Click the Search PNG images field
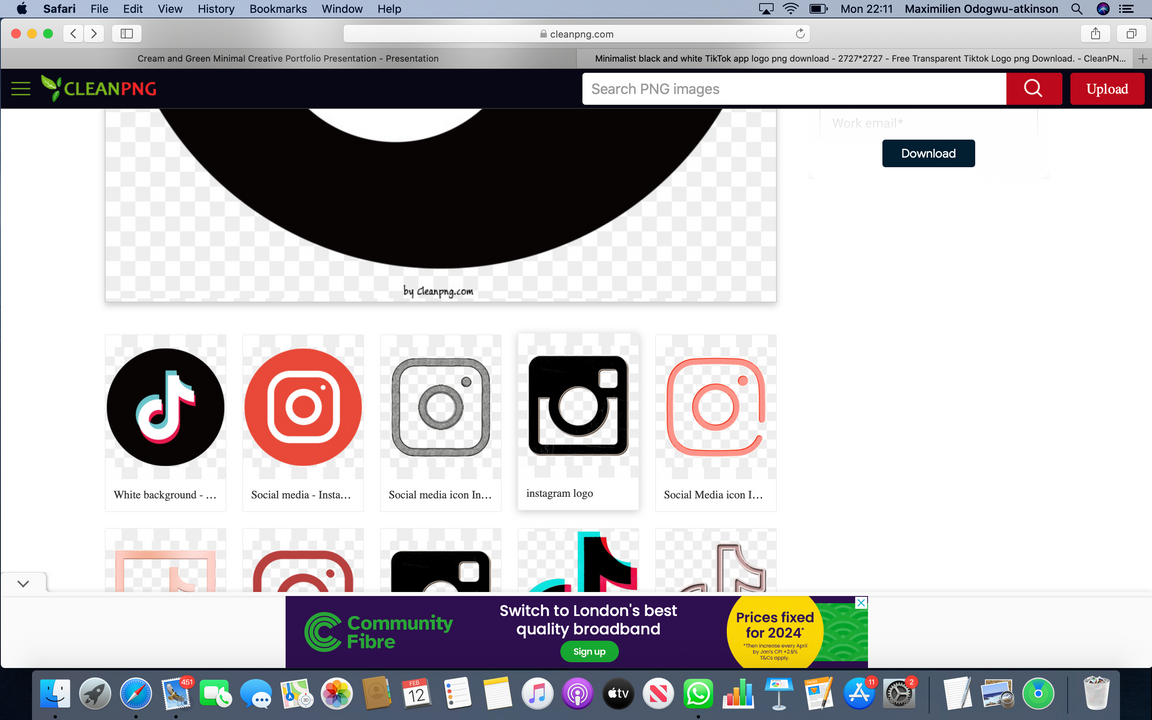 (794, 89)
